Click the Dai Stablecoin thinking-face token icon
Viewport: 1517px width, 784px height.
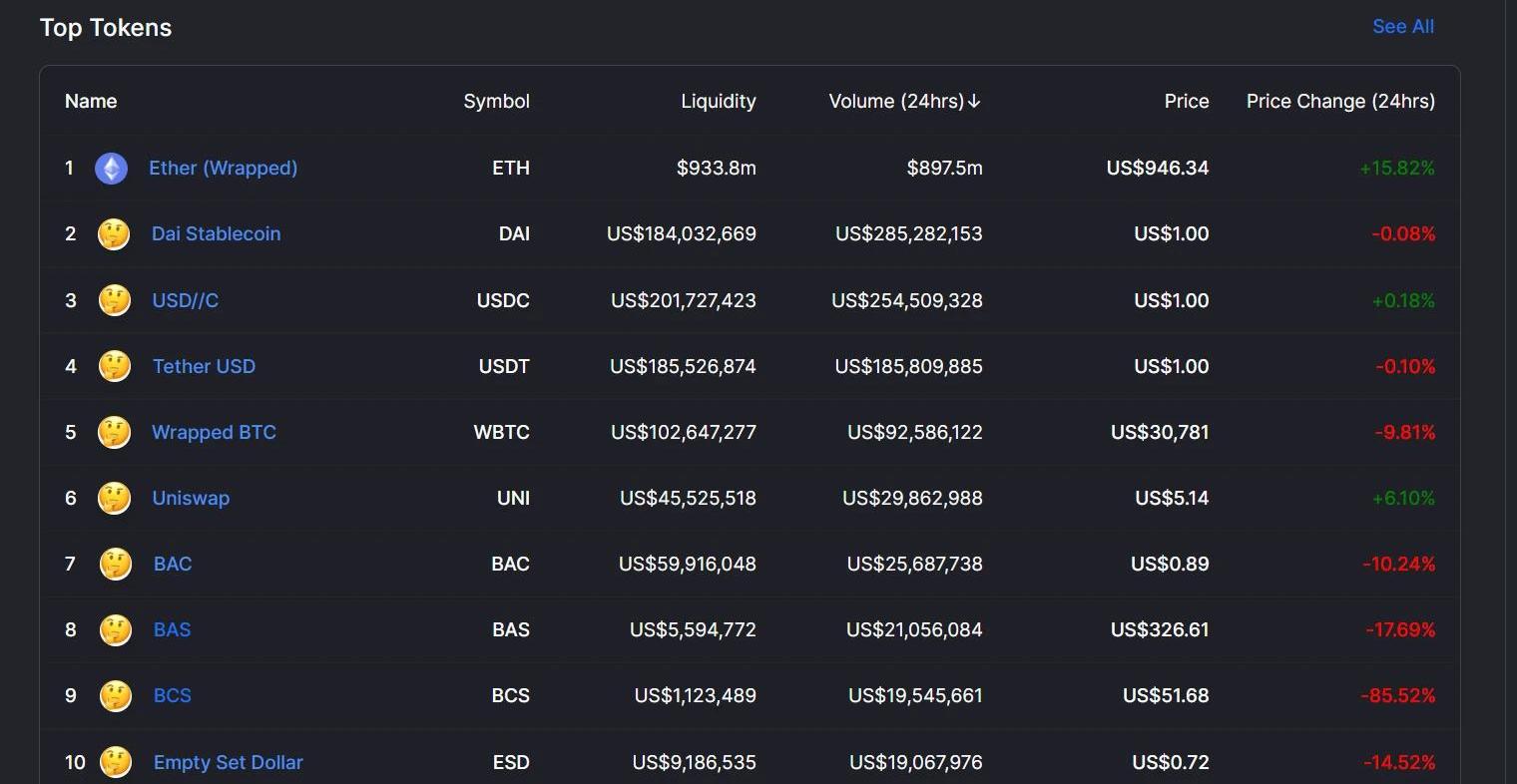(114, 234)
